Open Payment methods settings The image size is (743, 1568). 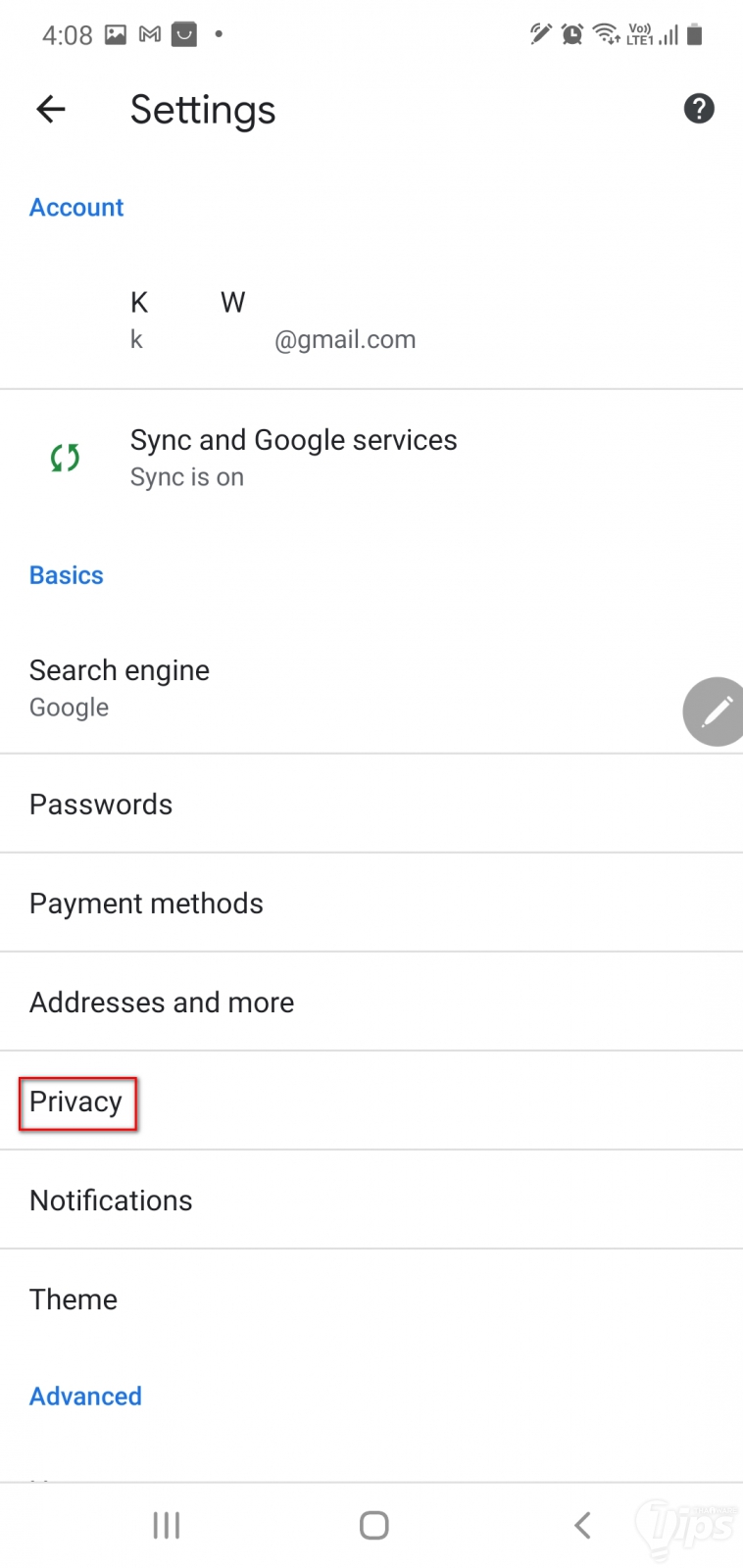click(146, 904)
